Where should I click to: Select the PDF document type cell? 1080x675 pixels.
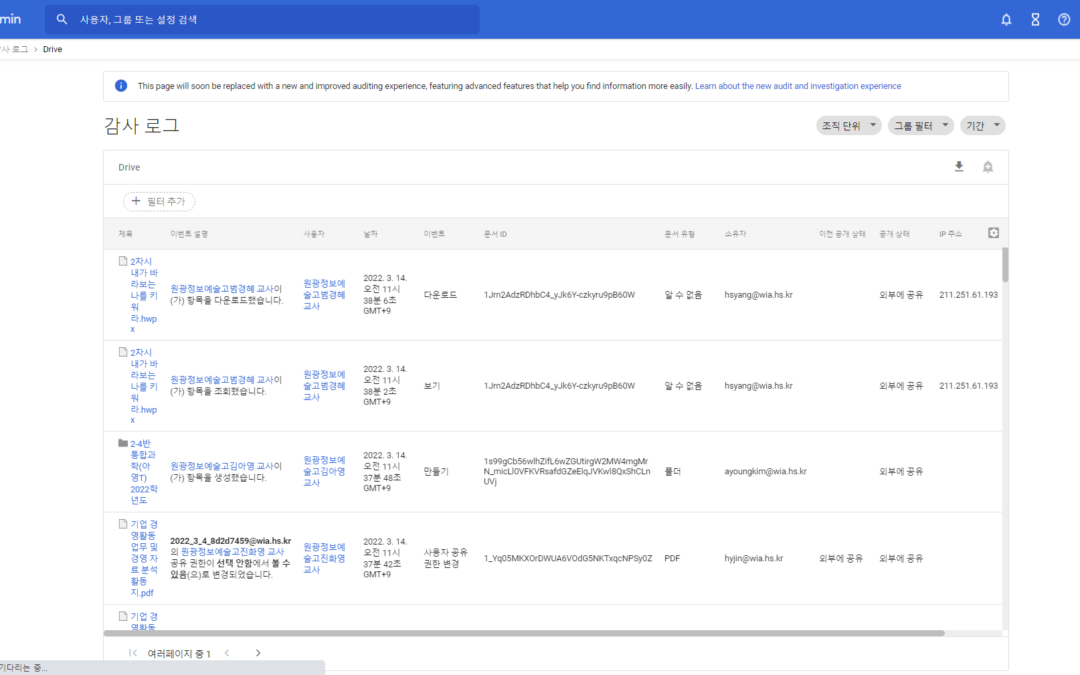click(672, 558)
